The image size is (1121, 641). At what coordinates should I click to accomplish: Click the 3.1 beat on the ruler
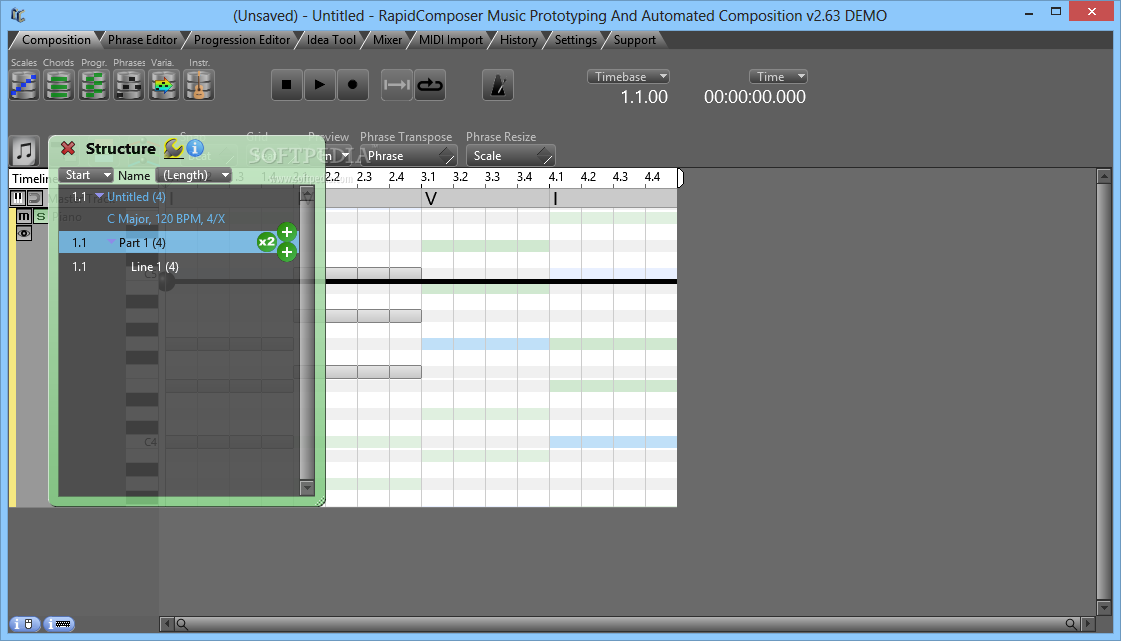pos(428,177)
